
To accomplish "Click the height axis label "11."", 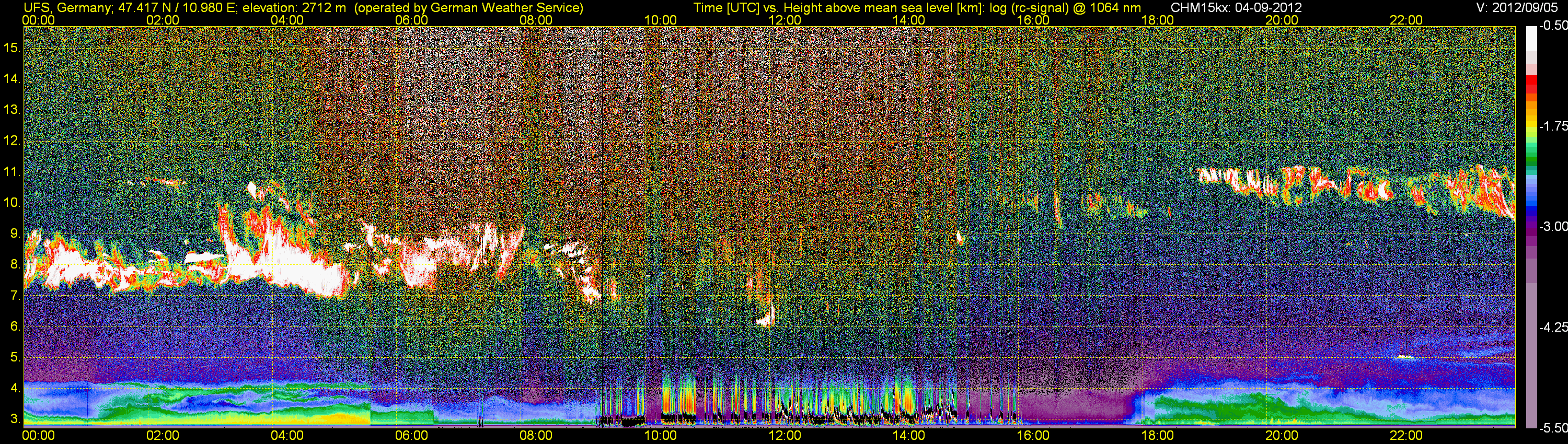I will point(13,171).
